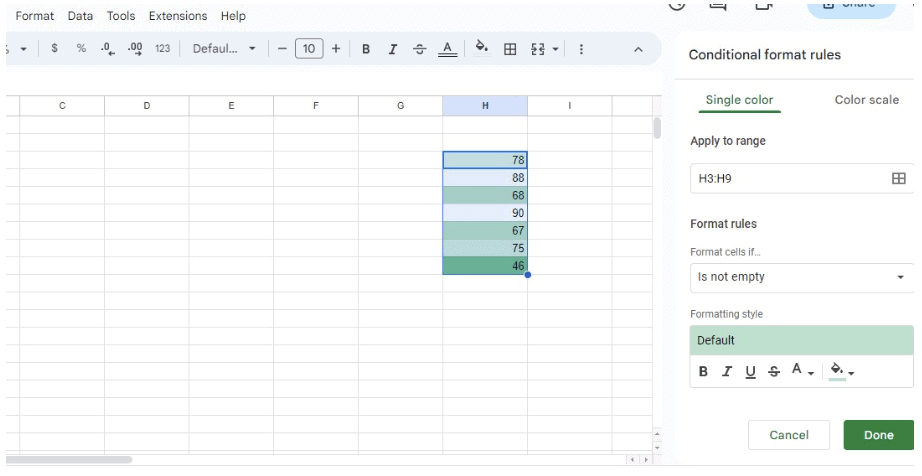Viewport: 922px width, 476px height.
Task: Click the currency format dollar icon
Action: [x=53, y=49]
